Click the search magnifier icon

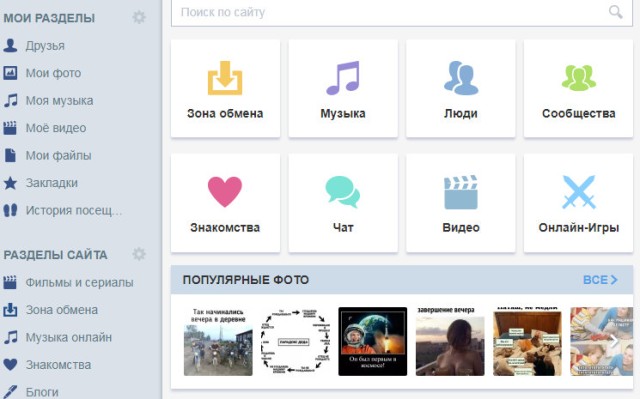click(x=616, y=12)
